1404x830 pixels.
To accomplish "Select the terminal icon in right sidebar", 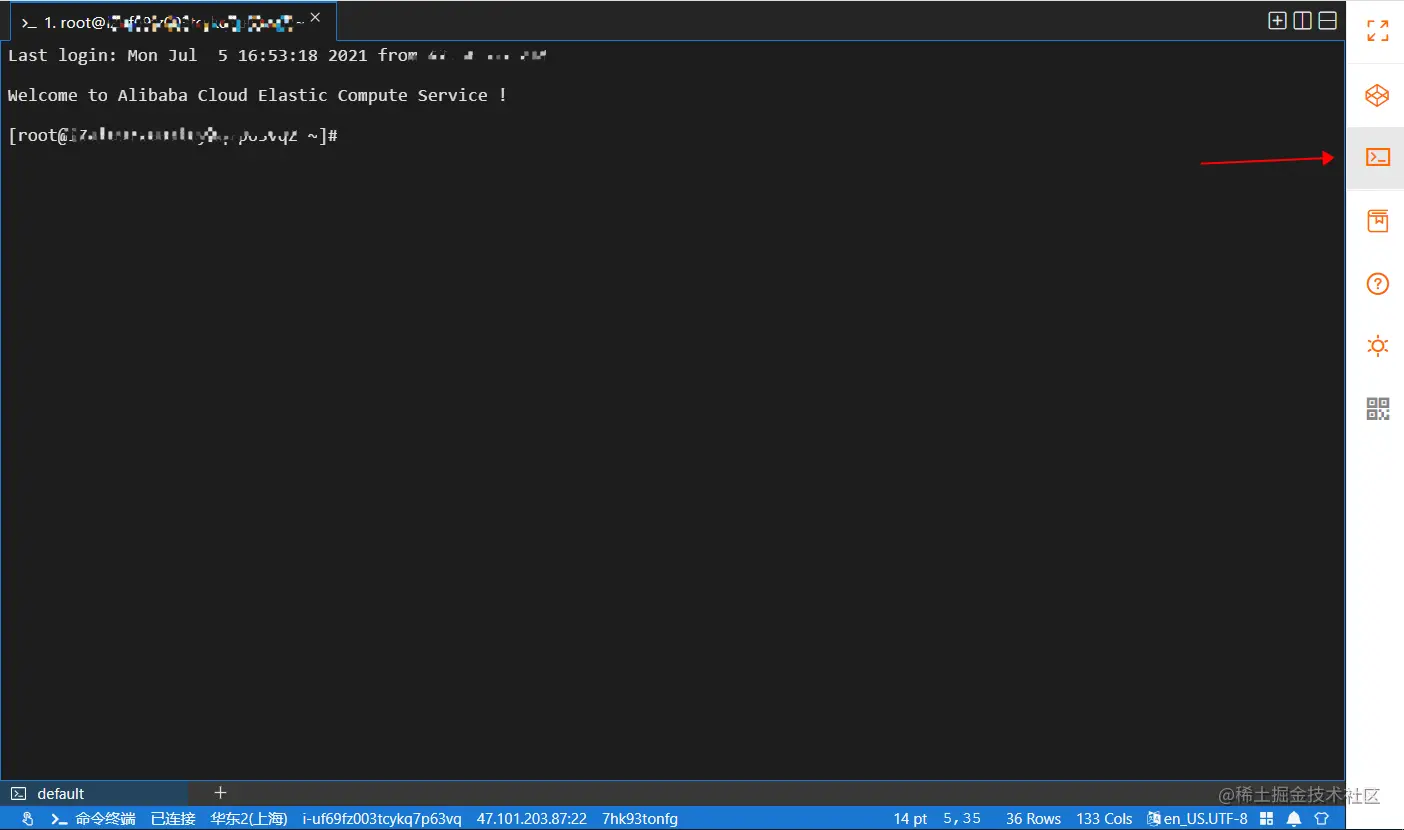I will (1378, 157).
